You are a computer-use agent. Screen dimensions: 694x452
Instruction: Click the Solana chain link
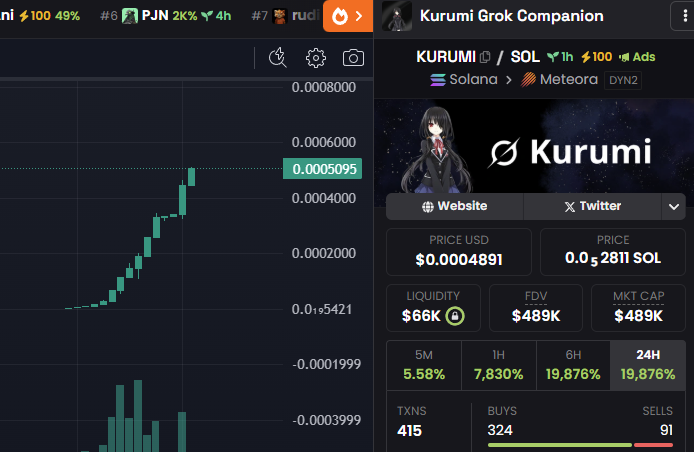click(464, 80)
